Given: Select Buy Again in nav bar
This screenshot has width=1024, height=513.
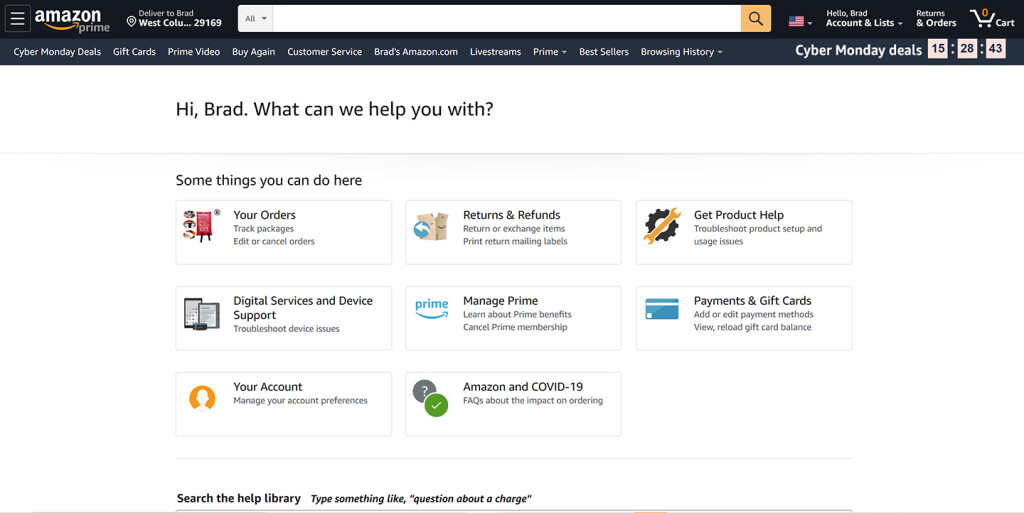Looking at the screenshot, I should (x=253, y=52).
